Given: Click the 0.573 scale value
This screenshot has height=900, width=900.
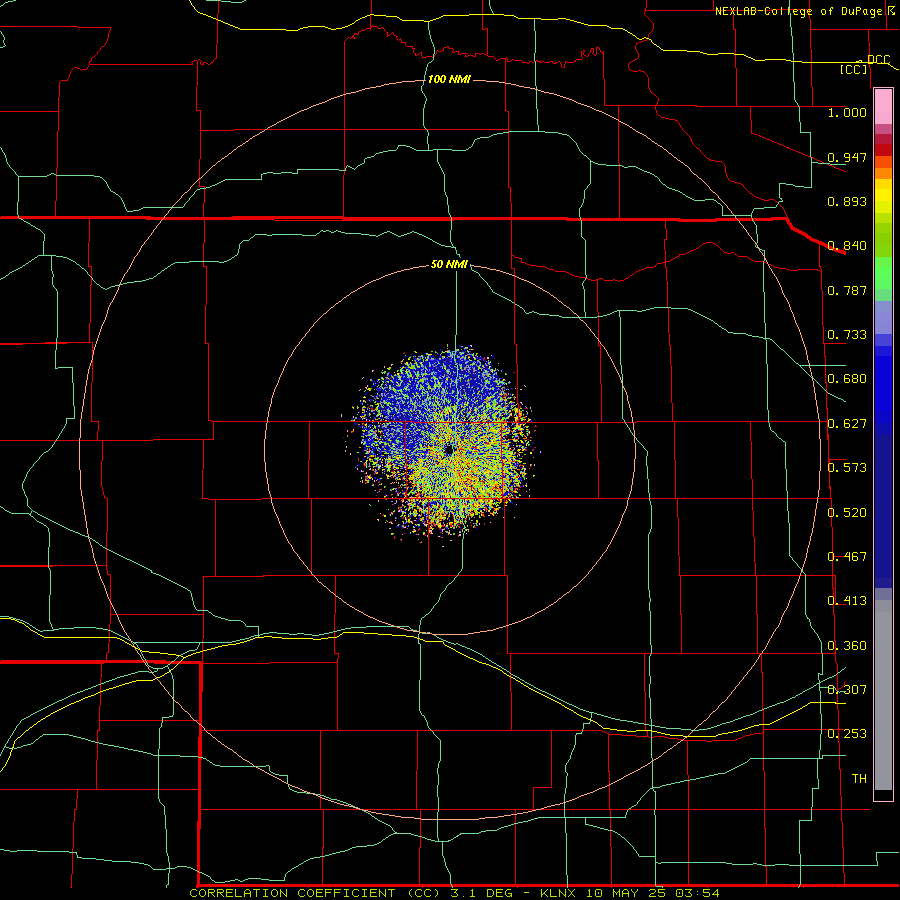Looking at the screenshot, I should click(x=847, y=468).
